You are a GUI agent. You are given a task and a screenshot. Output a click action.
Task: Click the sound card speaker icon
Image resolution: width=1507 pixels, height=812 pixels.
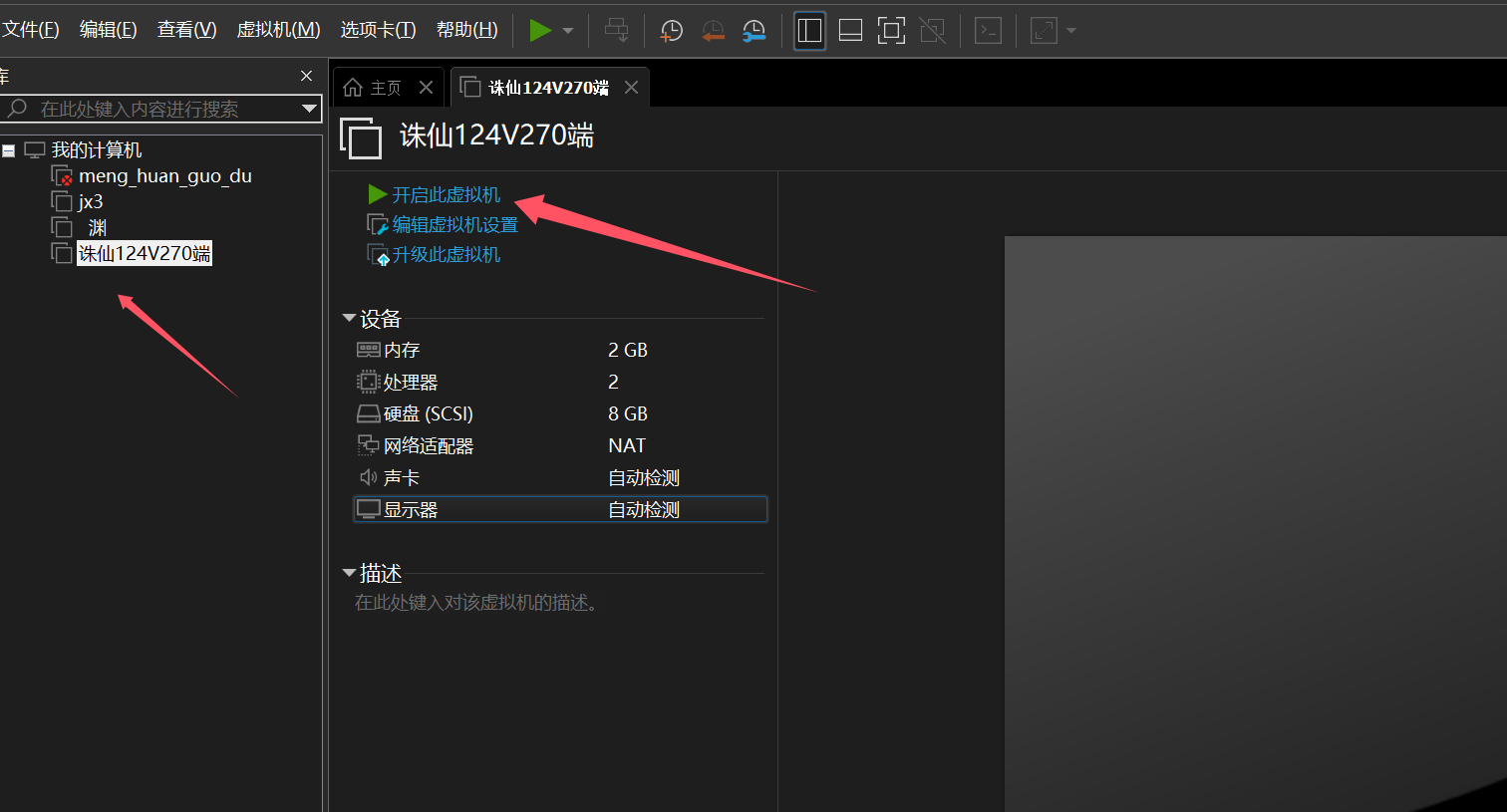(x=368, y=477)
